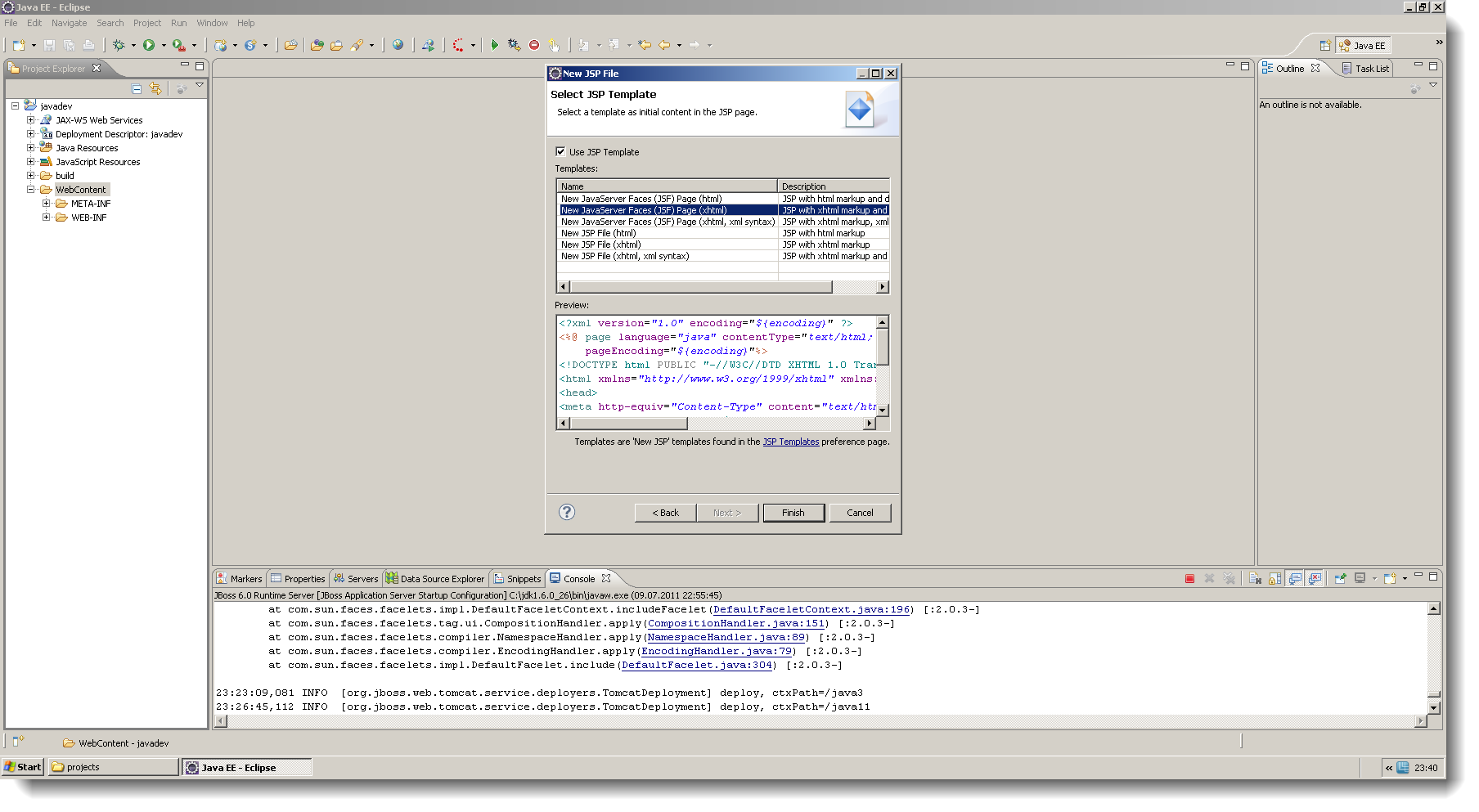This screenshot has height=812, width=1479.
Task: Click the projects taskbar button
Action: (x=113, y=767)
